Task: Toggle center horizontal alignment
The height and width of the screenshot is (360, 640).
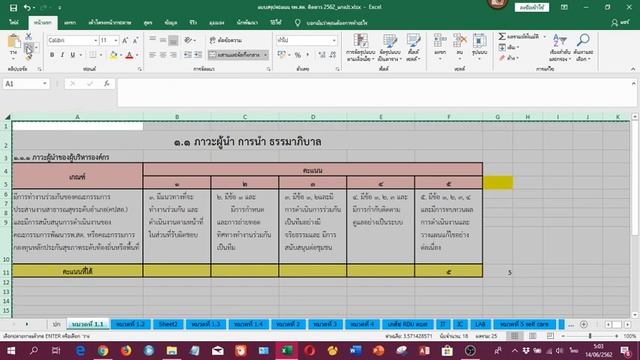Action: (x=163, y=55)
